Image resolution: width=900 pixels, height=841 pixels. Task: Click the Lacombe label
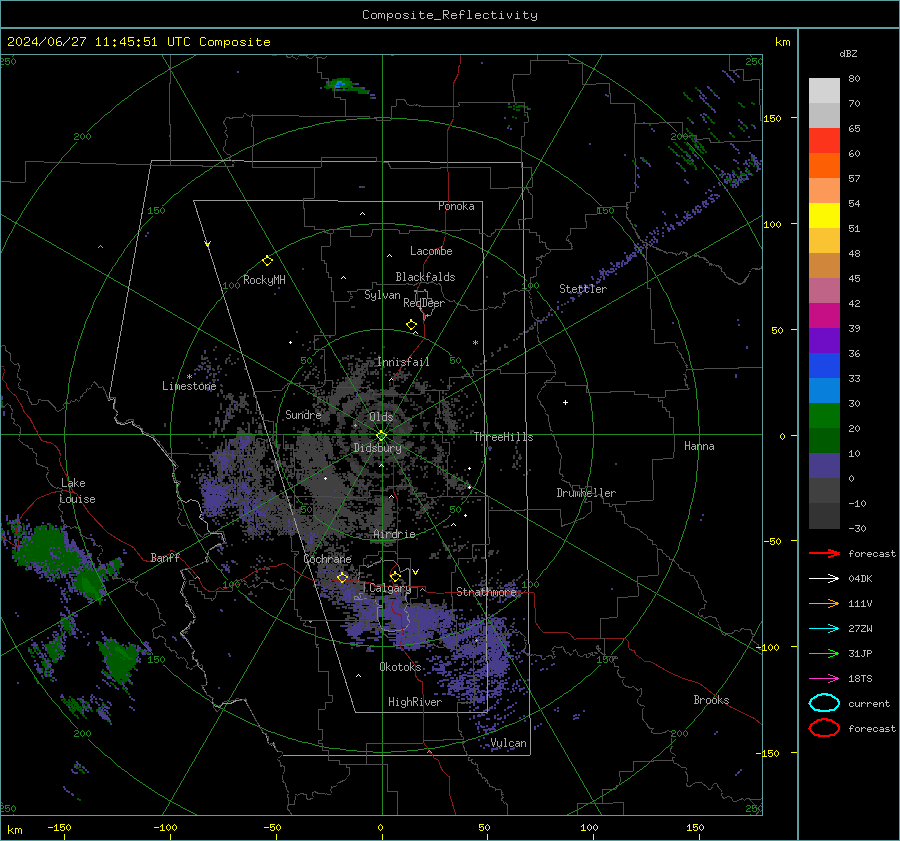point(431,251)
